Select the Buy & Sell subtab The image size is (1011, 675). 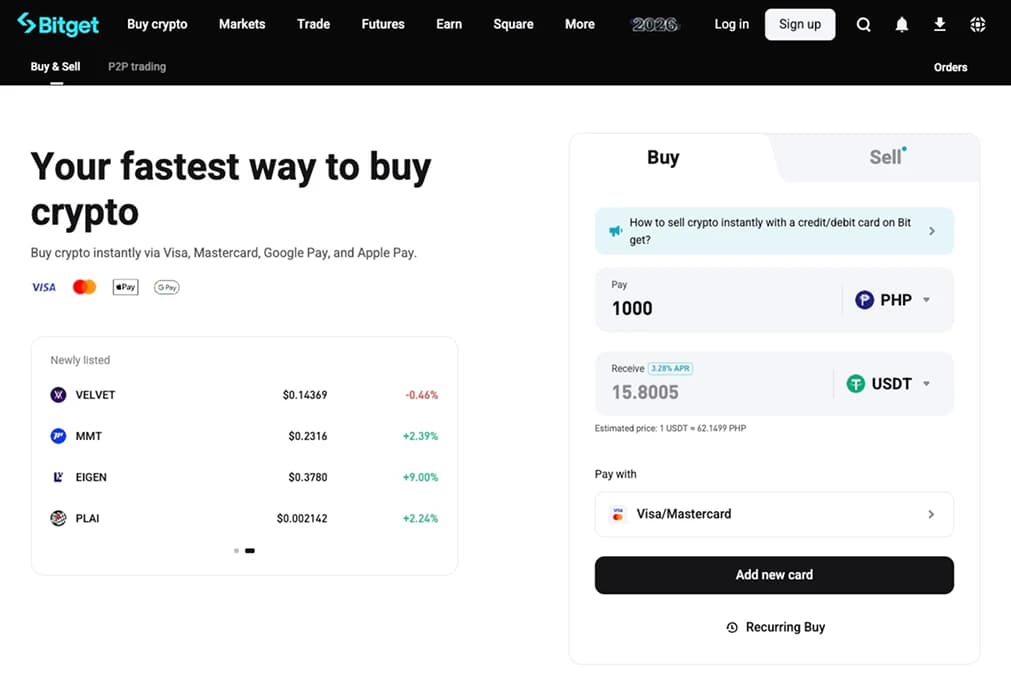point(55,66)
